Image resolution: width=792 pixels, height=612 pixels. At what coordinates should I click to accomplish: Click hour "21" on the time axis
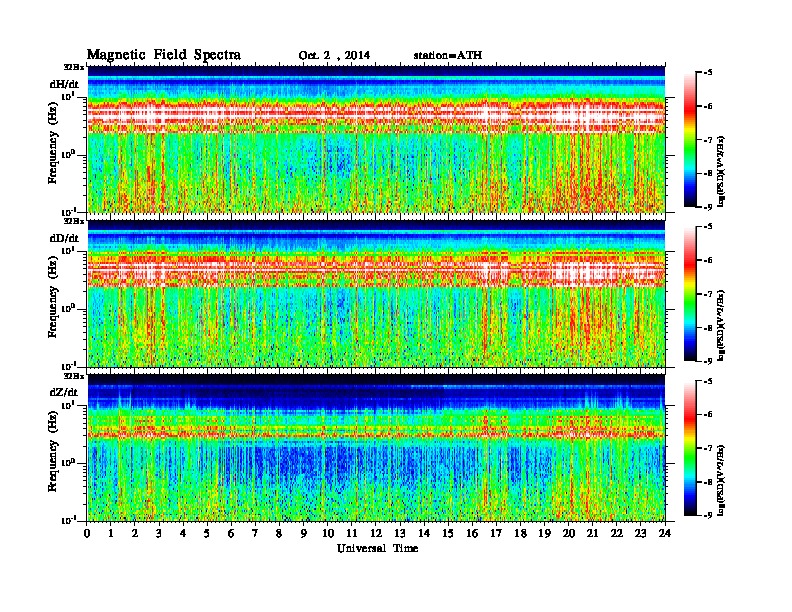[x=592, y=534]
